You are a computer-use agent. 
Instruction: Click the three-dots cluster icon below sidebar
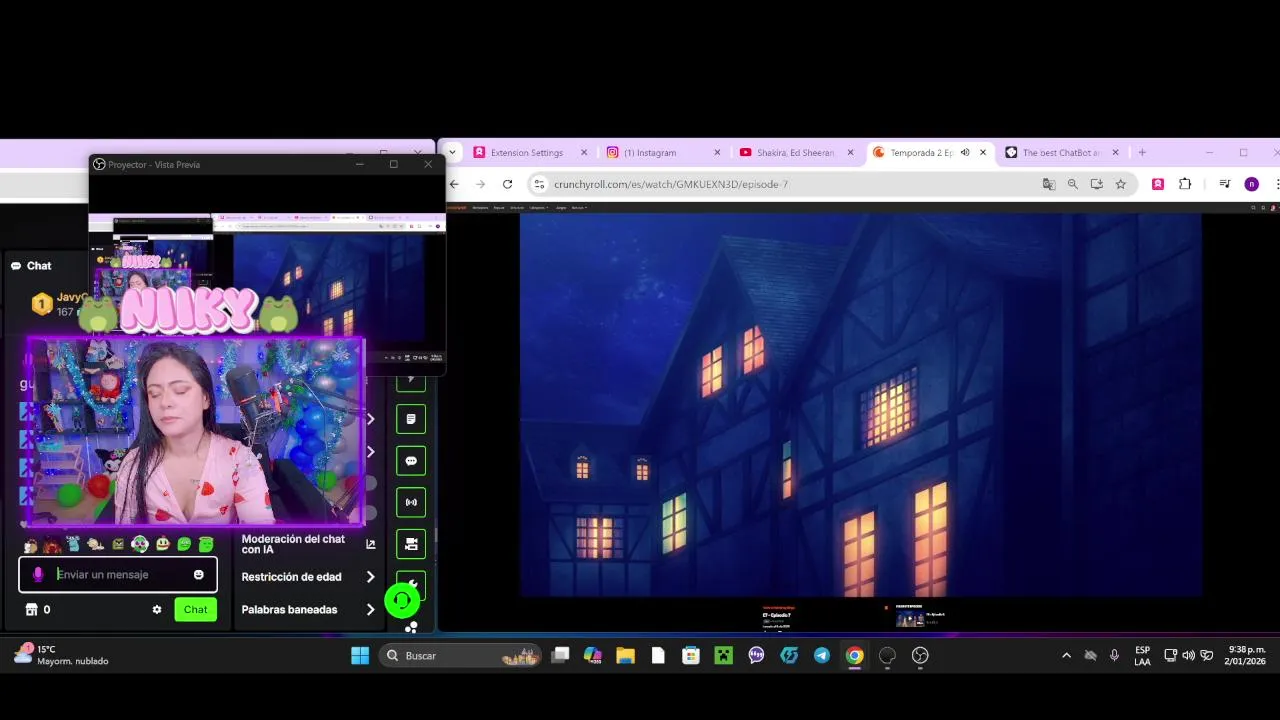click(411, 627)
